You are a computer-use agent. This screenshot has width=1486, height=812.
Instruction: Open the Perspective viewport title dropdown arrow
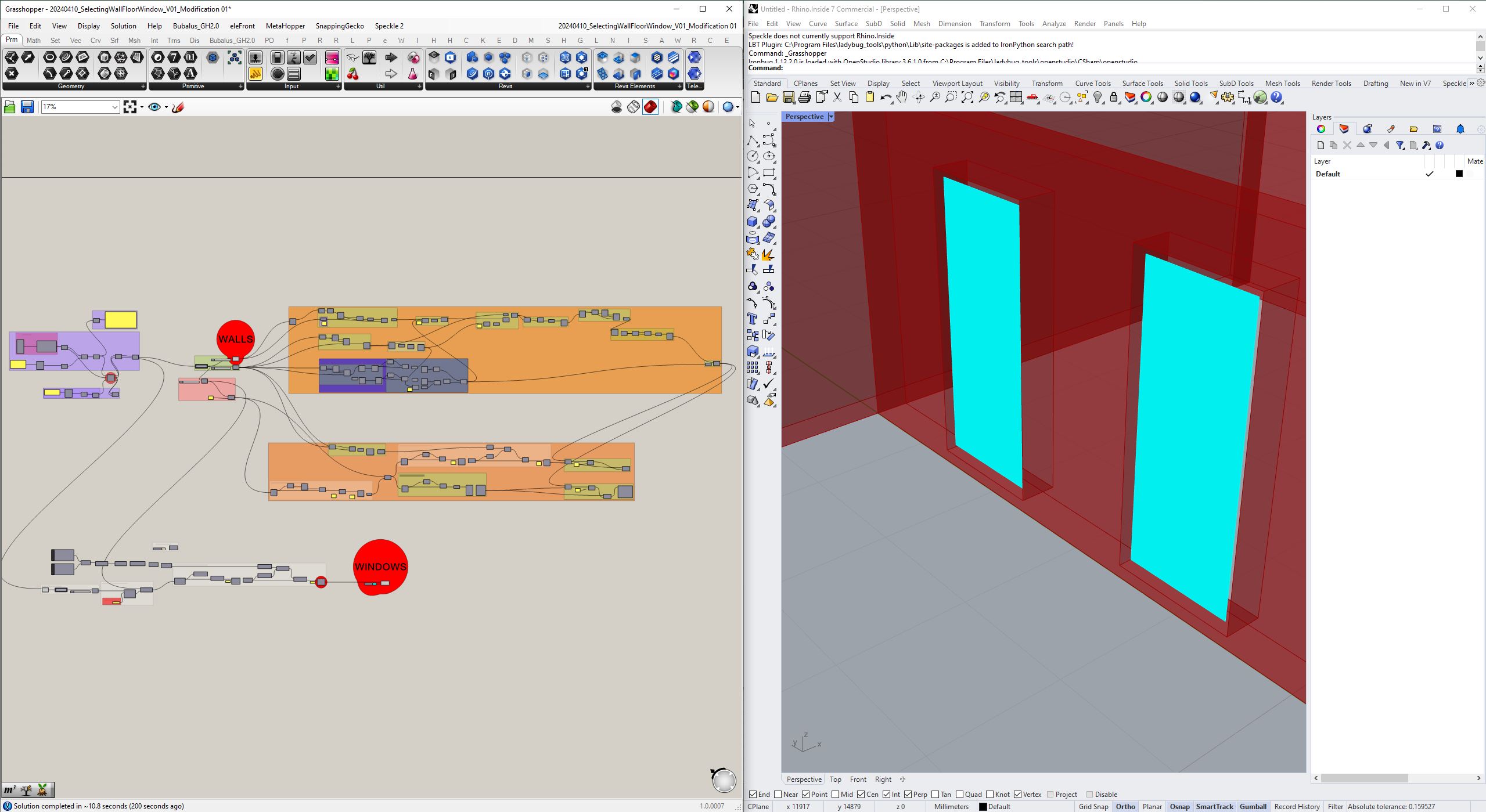[831, 117]
